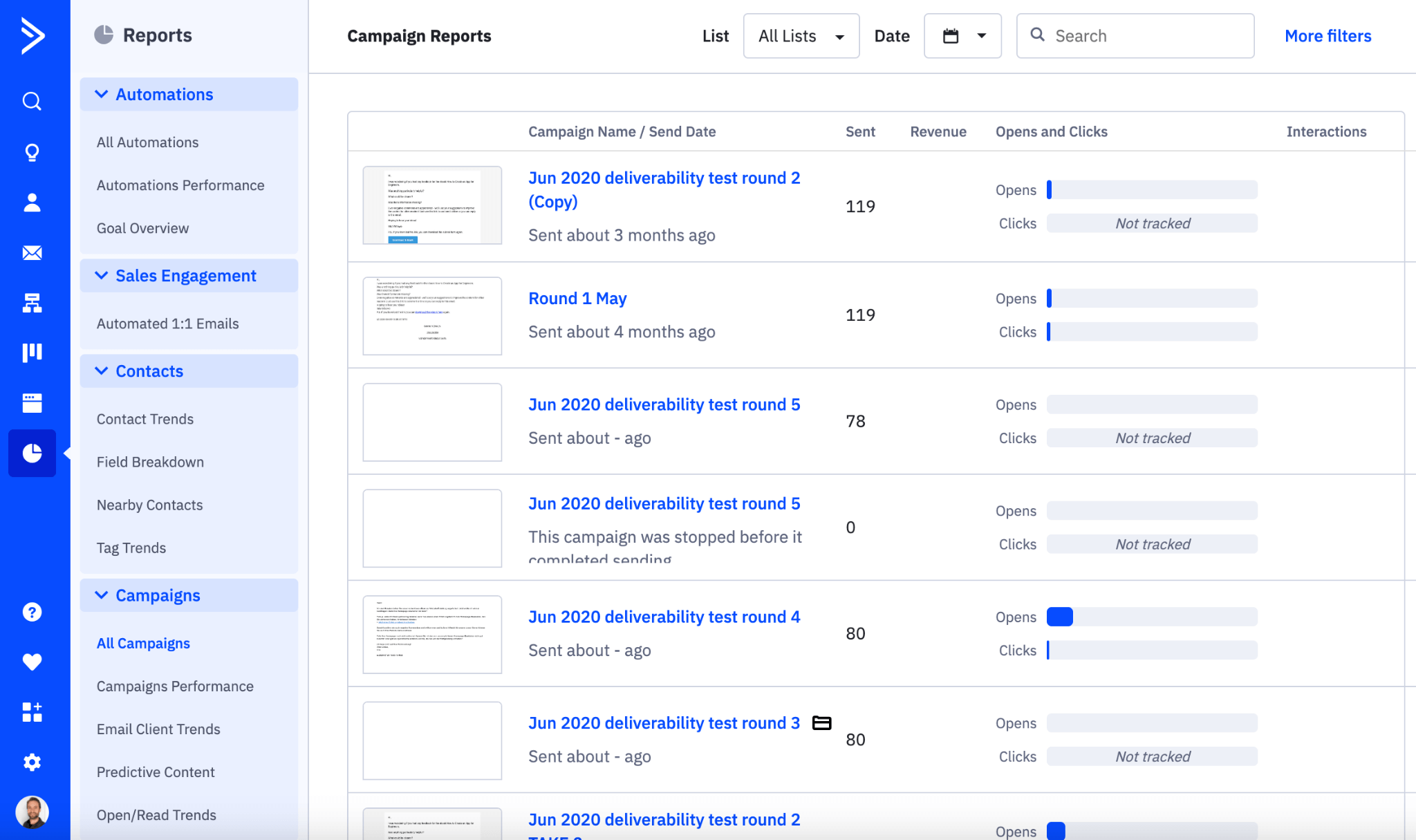Click the Revenue column header
Viewport: 1416px width, 840px height.
point(938,131)
